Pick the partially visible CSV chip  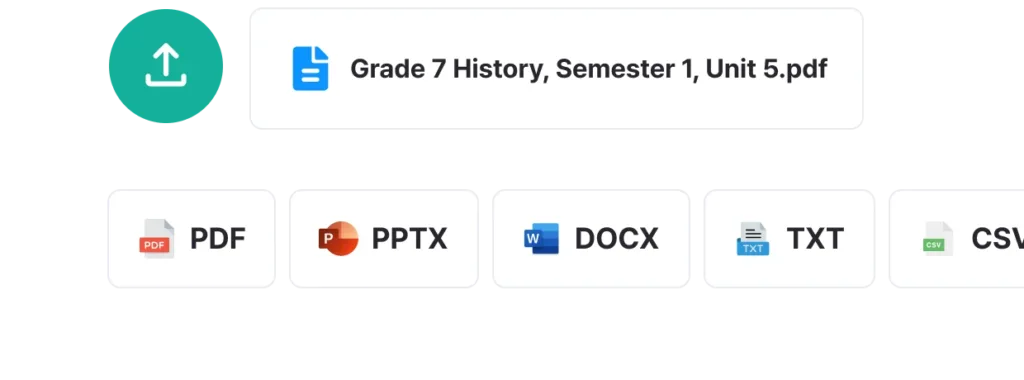[x=957, y=238]
